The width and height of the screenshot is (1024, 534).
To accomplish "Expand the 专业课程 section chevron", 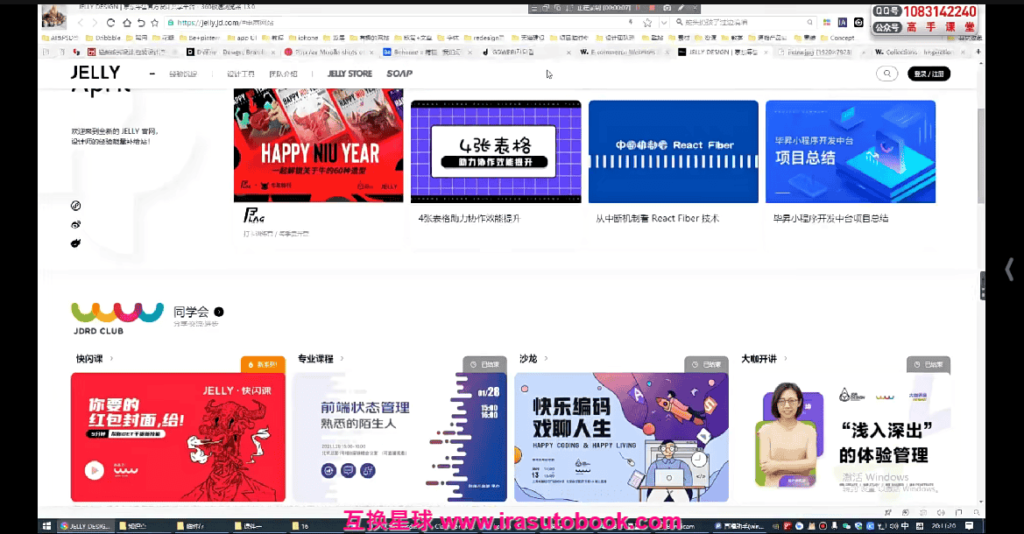I will tap(342, 358).
